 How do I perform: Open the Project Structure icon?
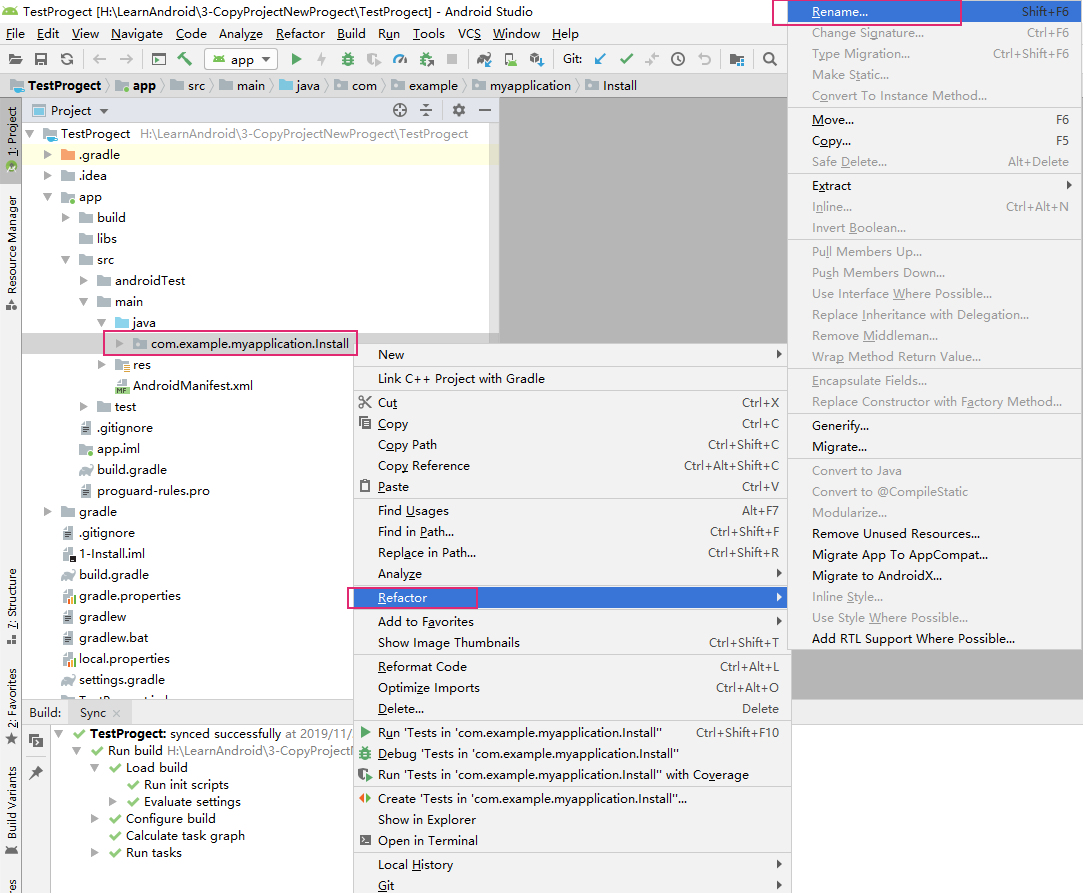click(x=737, y=59)
